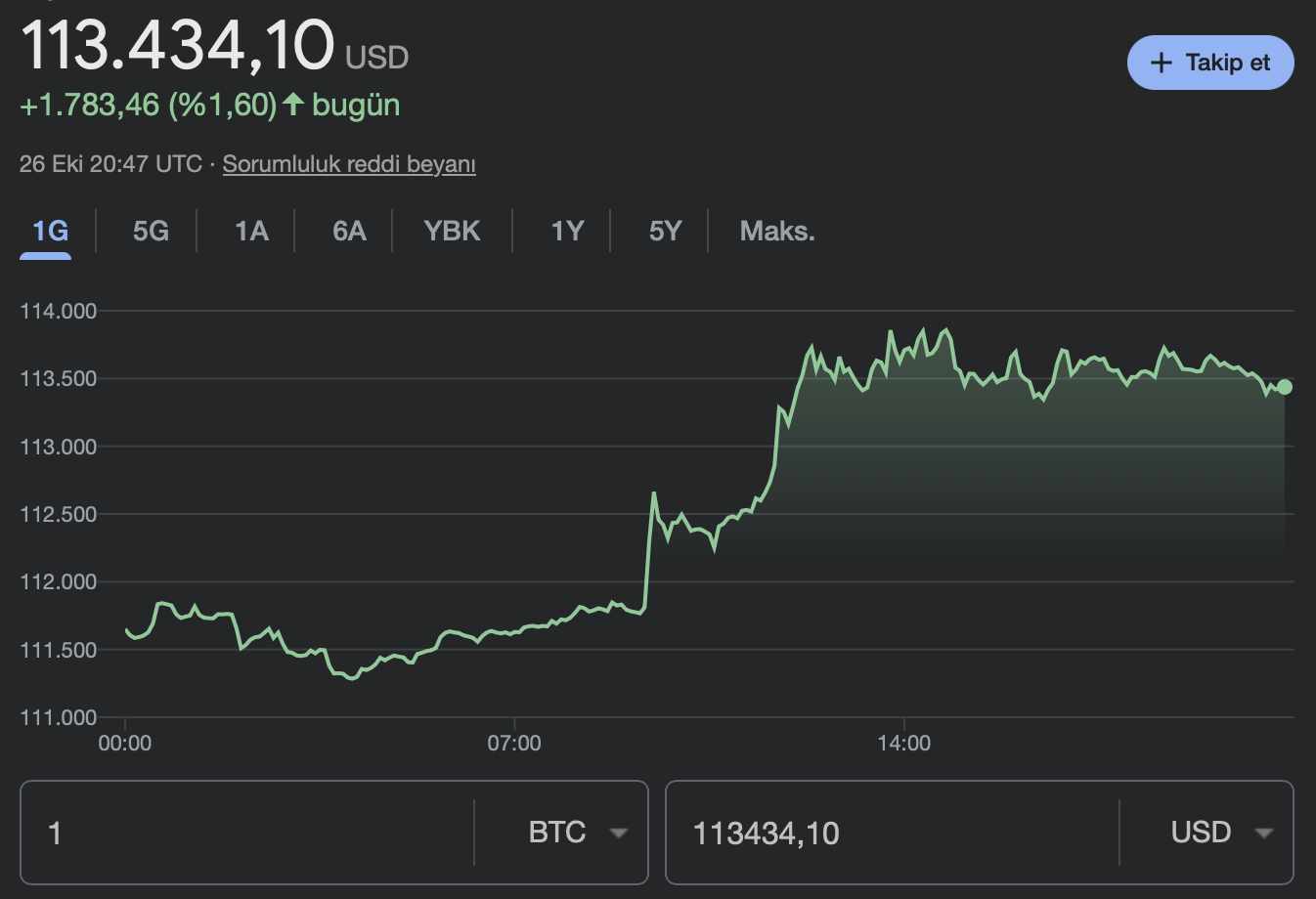Open the Sorumluluk reddi beyanı link
The image size is (1316, 899).
pyautogui.click(x=349, y=164)
